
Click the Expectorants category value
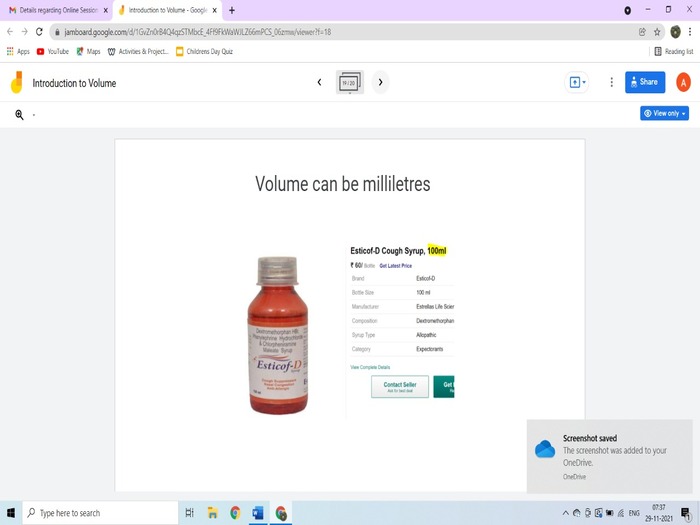point(429,349)
